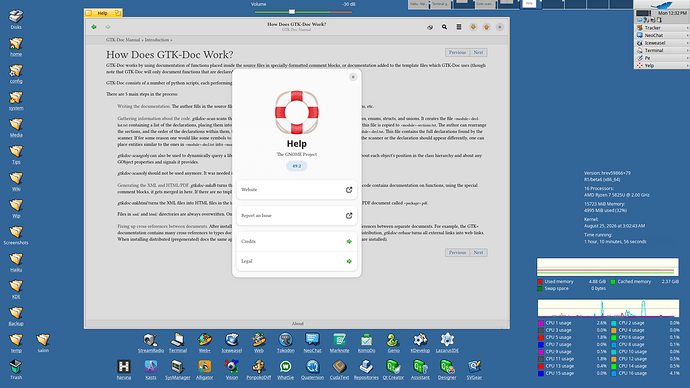Go back with the green back arrow
690x388 pixels.
coord(94,27)
